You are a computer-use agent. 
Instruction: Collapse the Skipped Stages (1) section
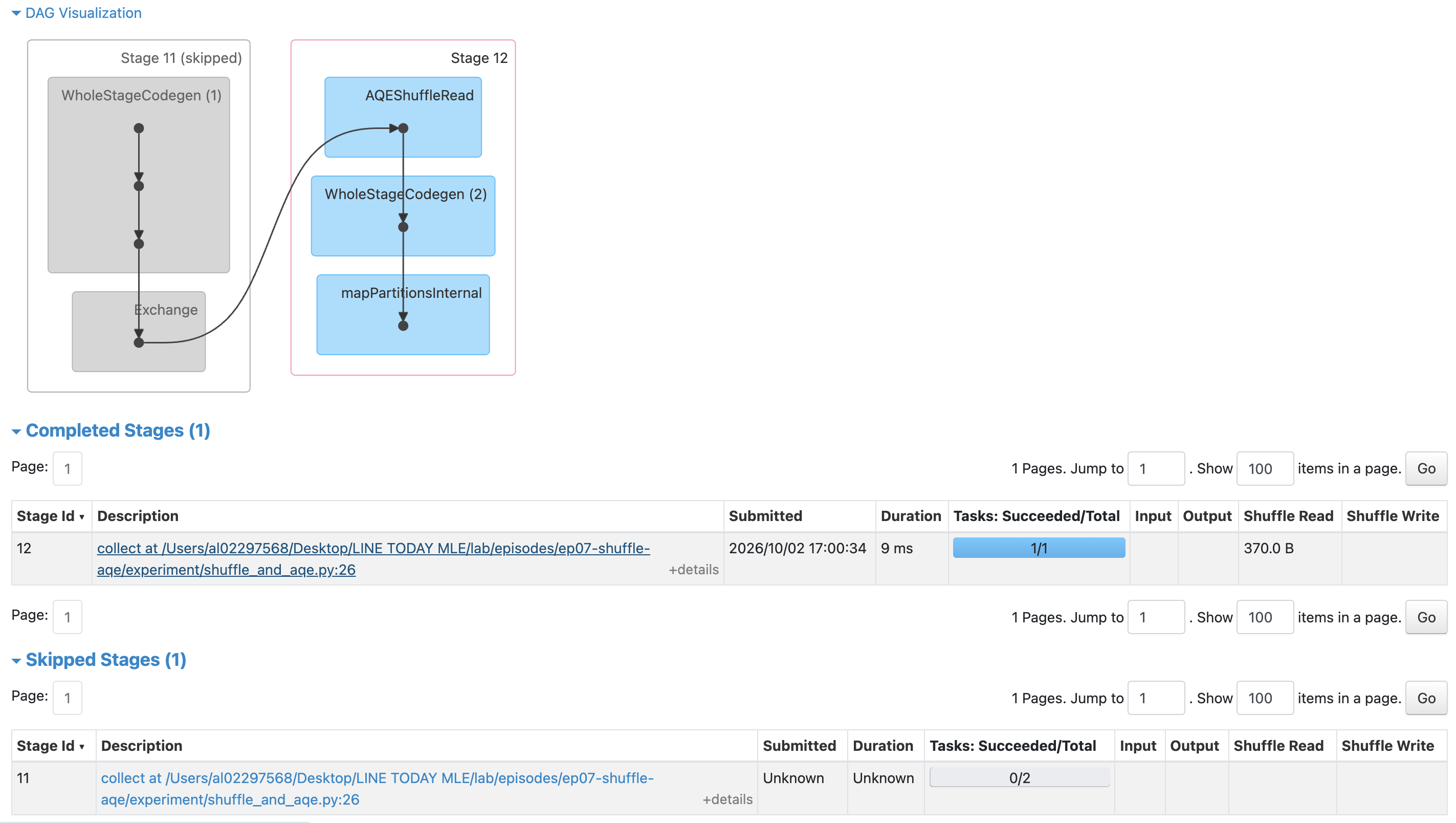[x=99, y=660]
